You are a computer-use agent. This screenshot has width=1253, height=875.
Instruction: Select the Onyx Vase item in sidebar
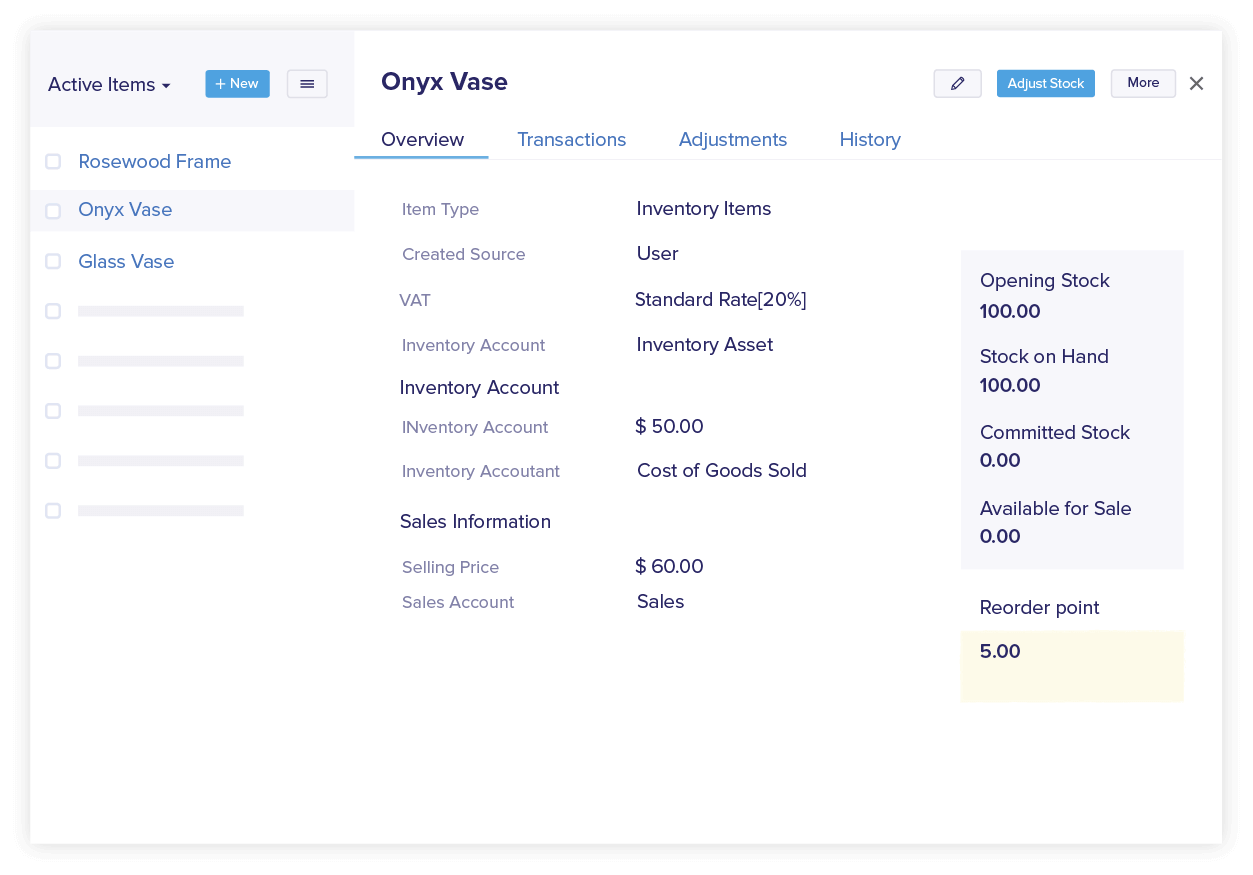tap(125, 211)
